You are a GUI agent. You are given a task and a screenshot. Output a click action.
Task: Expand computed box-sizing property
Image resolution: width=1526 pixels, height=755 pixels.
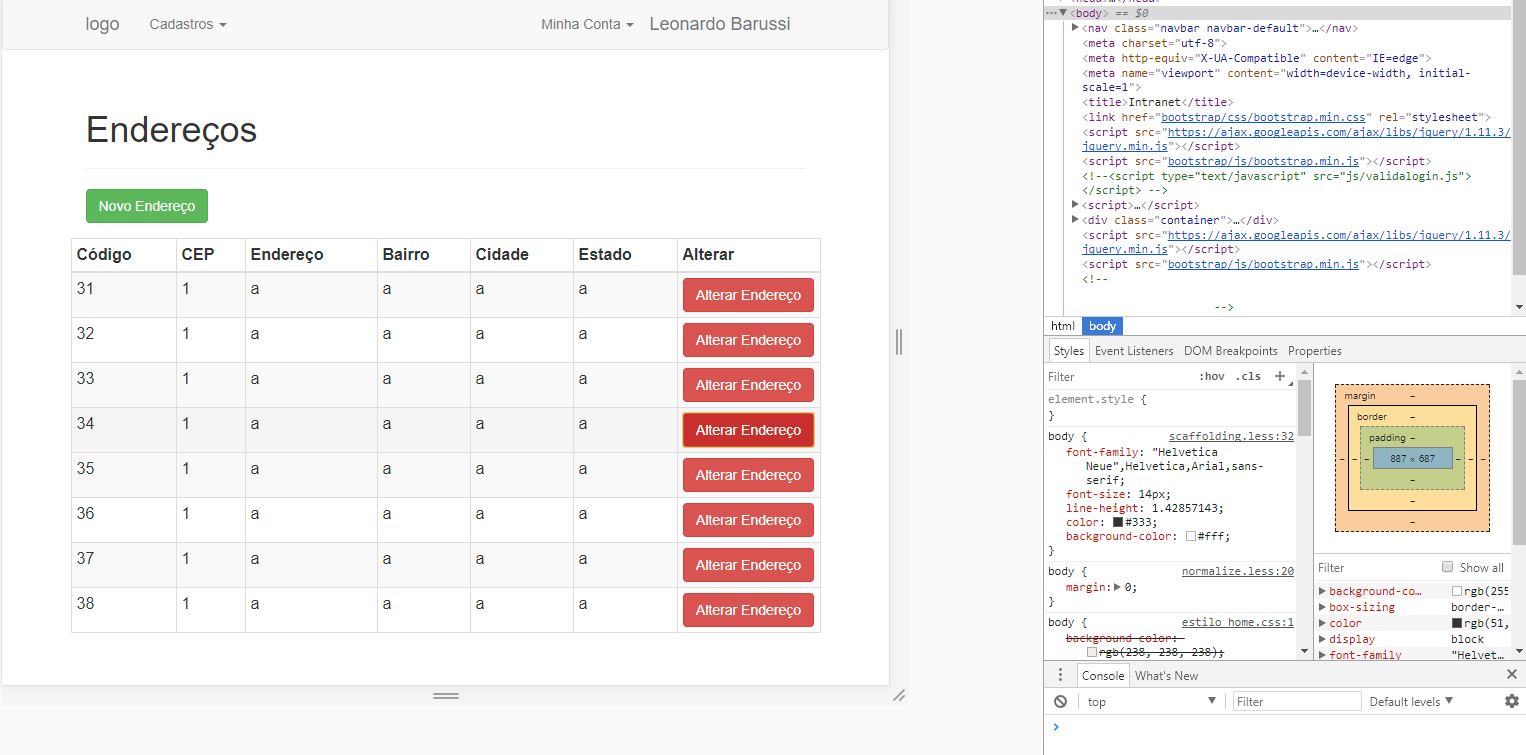1322,607
